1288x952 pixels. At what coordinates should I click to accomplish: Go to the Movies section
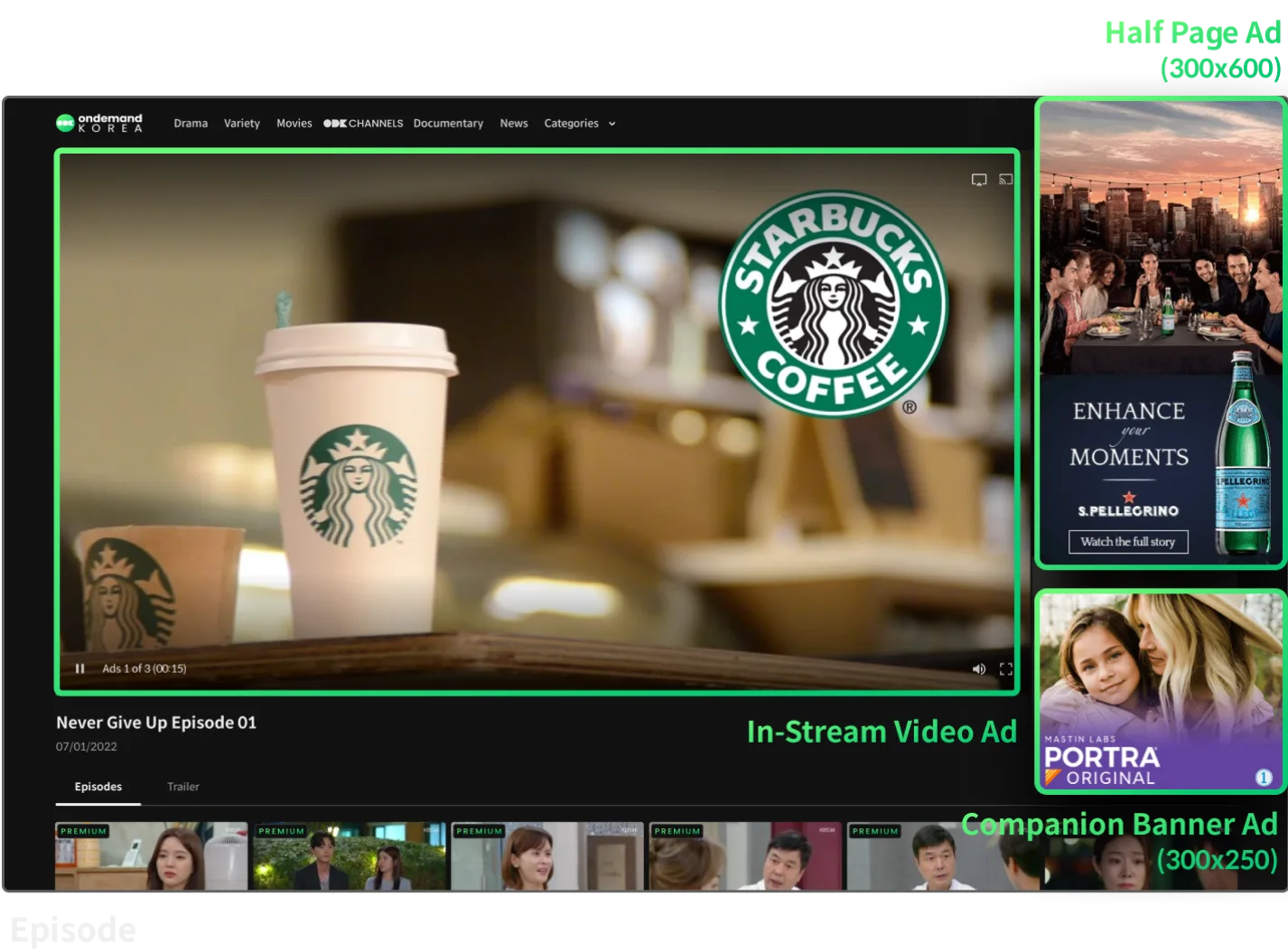[x=294, y=124]
